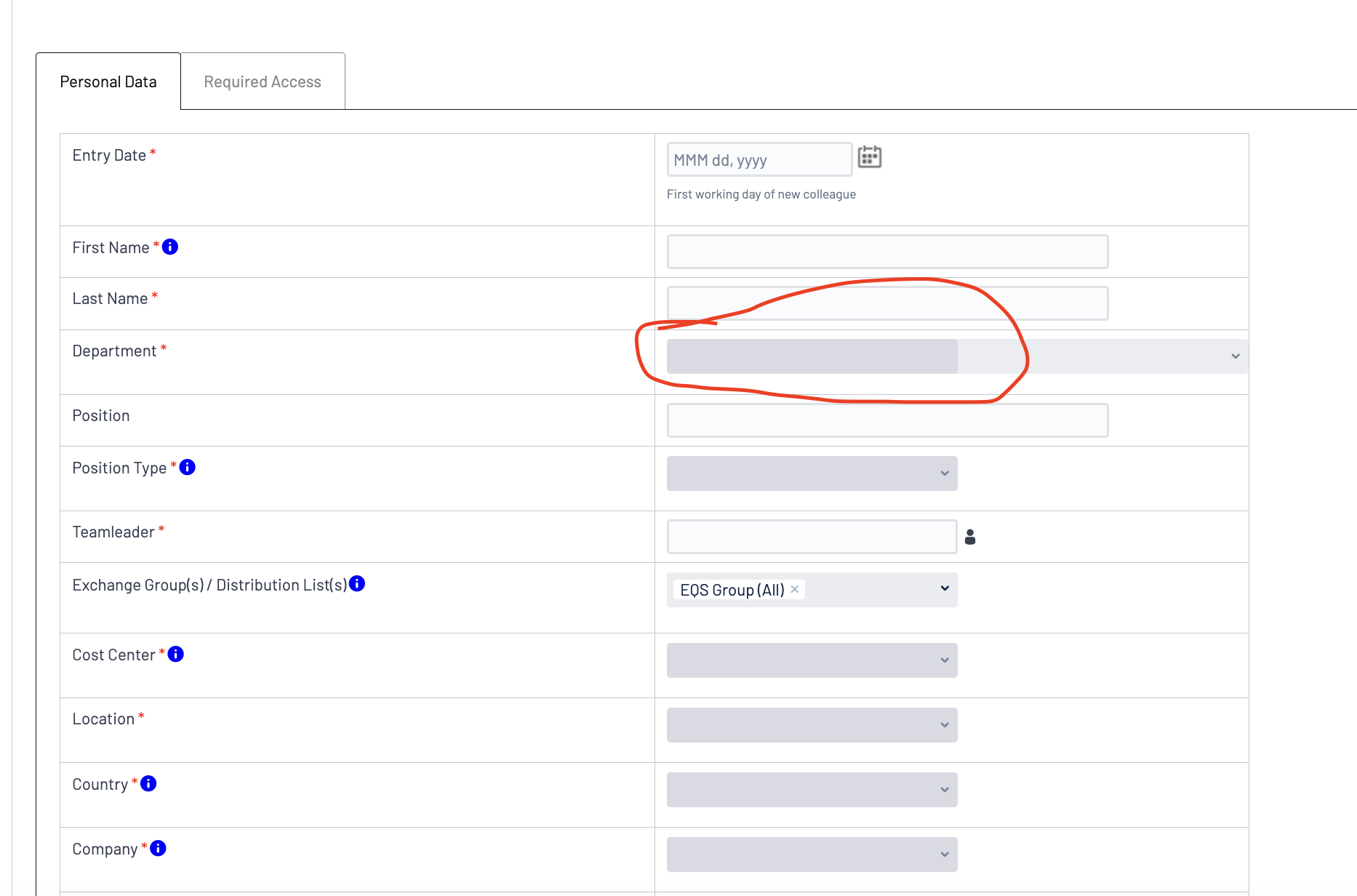Remove the EQS Group (All) tag
Viewport: 1357px width, 896px height.
[795, 589]
